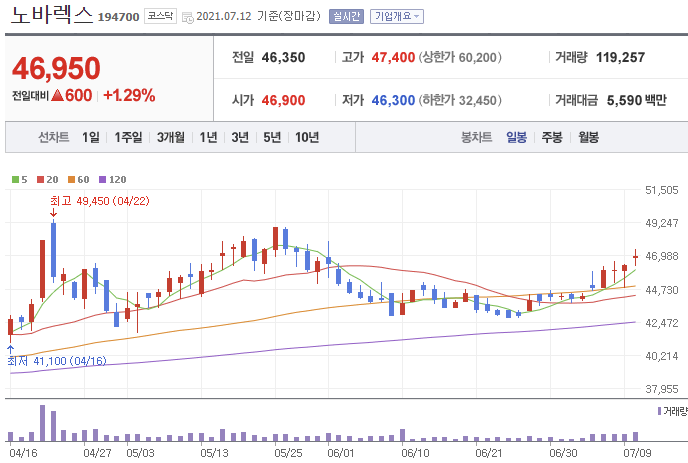Click the 선차트 label
The height and width of the screenshot is (463, 688).
[x=54, y=137]
